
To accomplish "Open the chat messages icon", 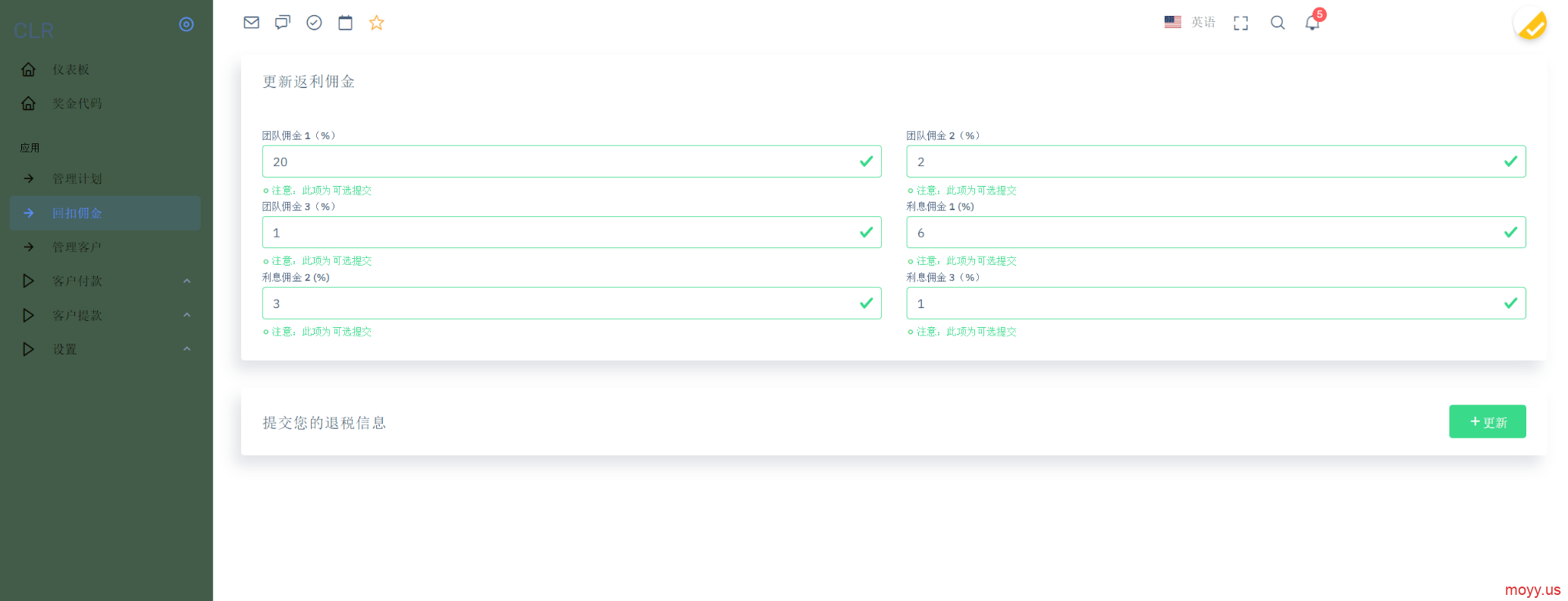I will click(283, 23).
